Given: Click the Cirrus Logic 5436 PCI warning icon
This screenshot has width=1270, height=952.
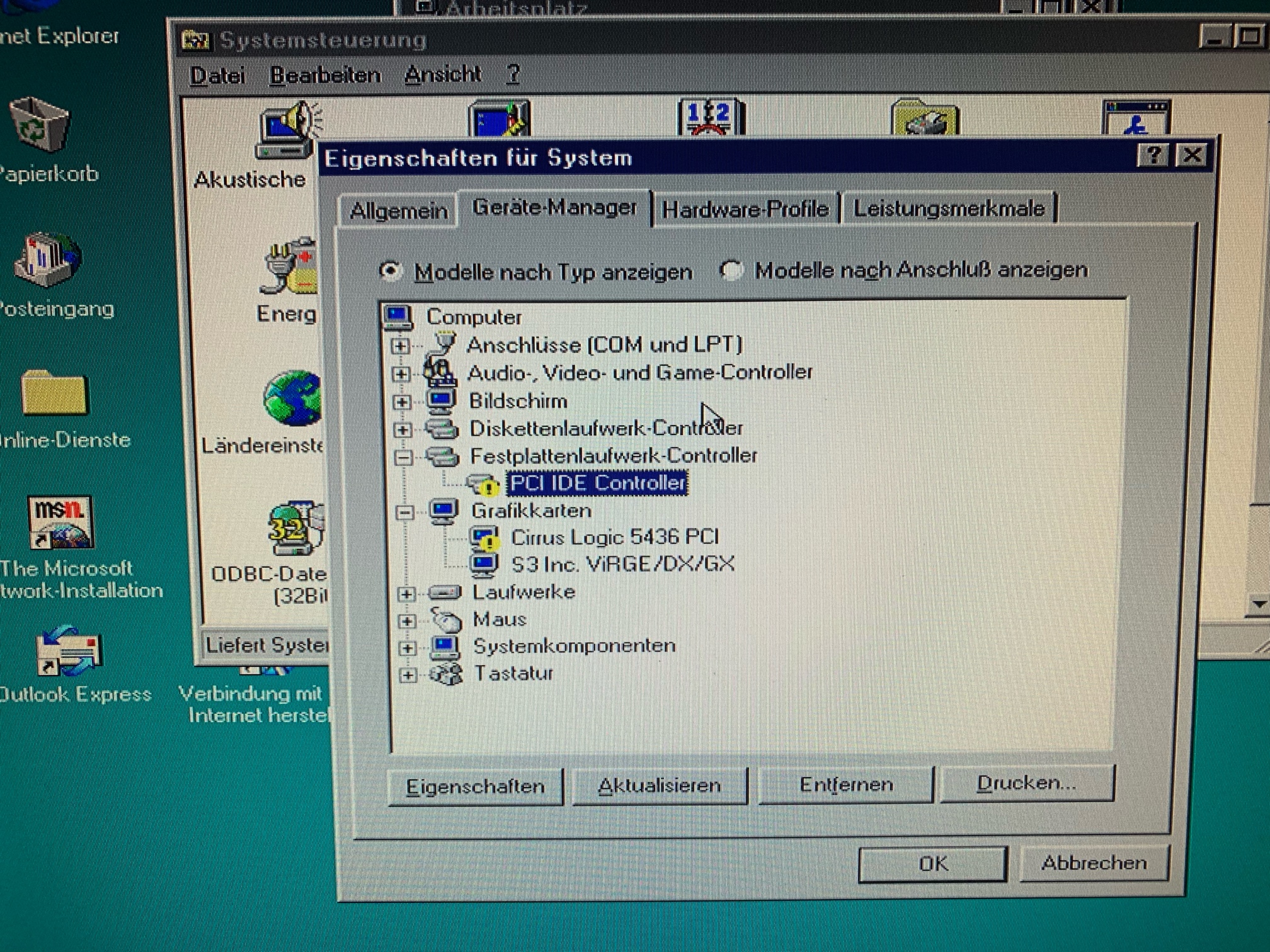Looking at the screenshot, I should (x=484, y=538).
